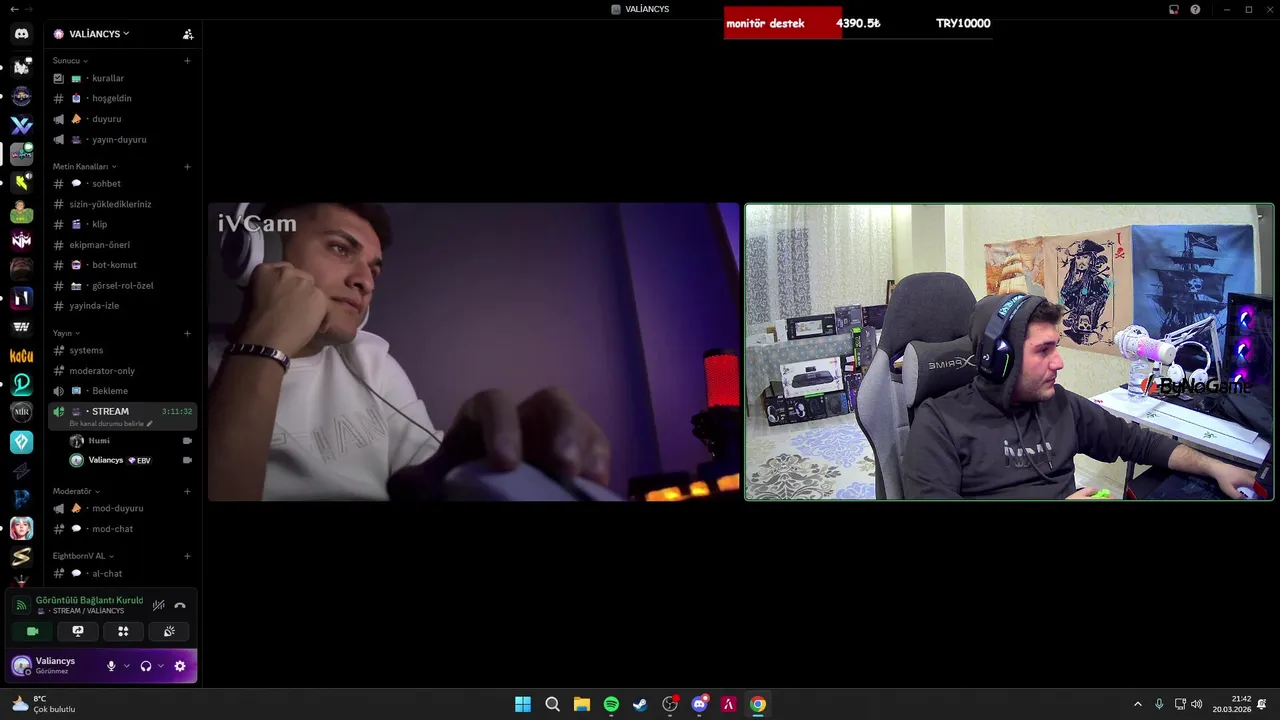Open the blue X server icon
This screenshot has height=720, width=1280.
tap(21, 125)
